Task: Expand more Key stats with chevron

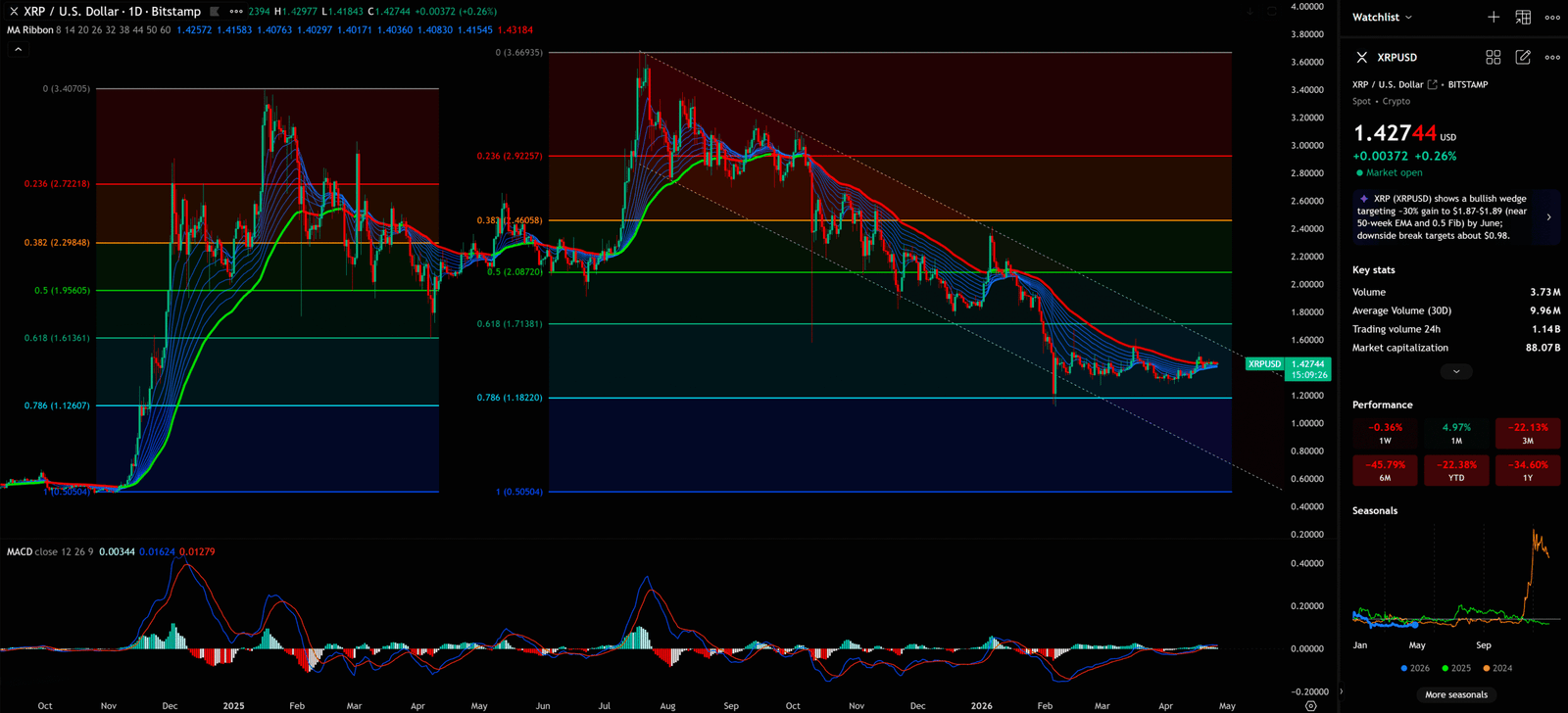Action: (x=1455, y=371)
